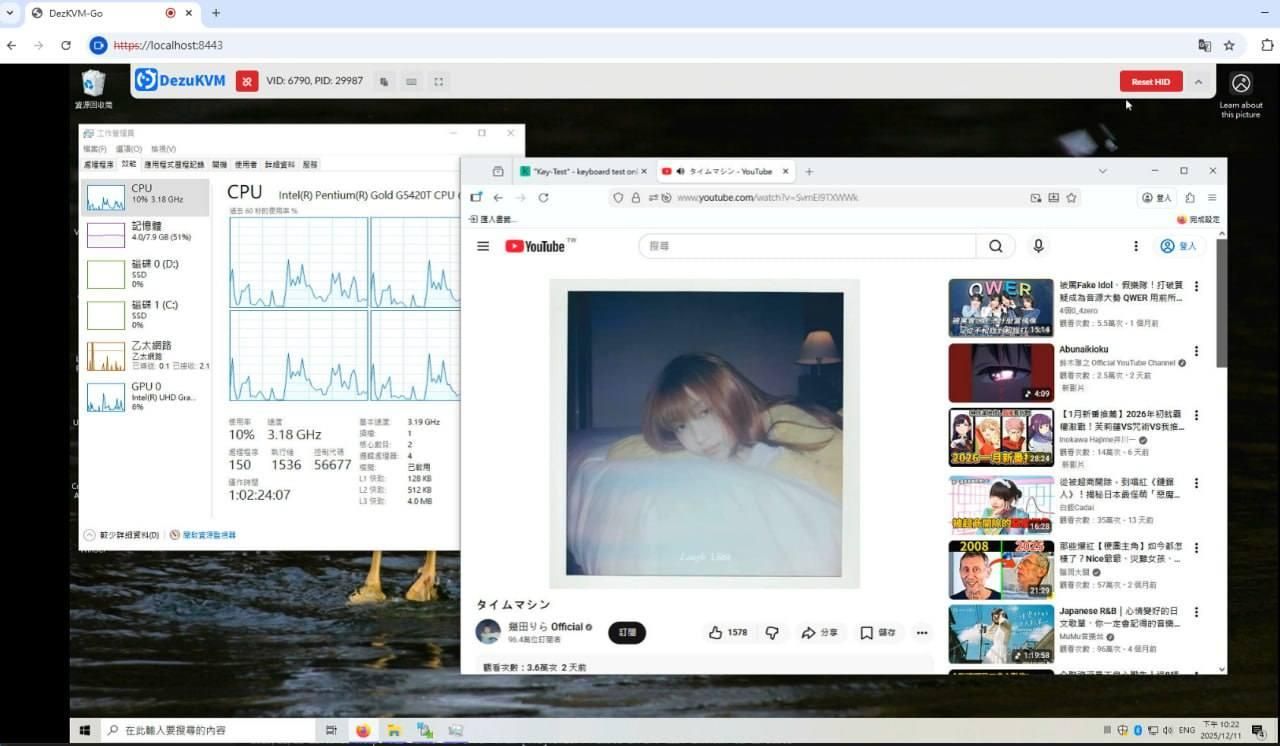The height and width of the screenshot is (746, 1280).
Task: Click the red USB disconnect icon in DezuKVM bar
Action: [x=247, y=81]
